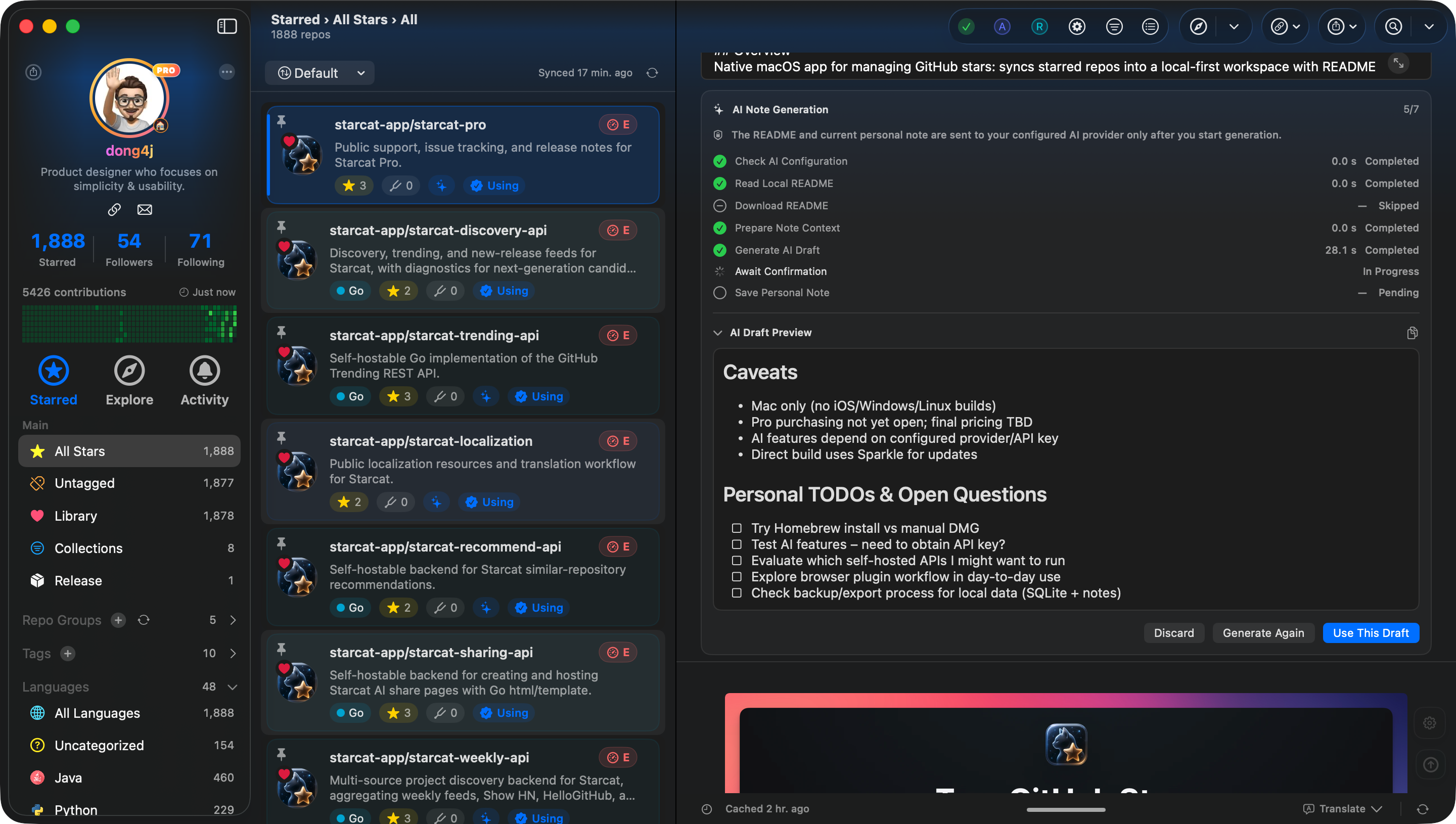Click the pin icon on starcat-pro card
1456x824 pixels.
coord(281,121)
